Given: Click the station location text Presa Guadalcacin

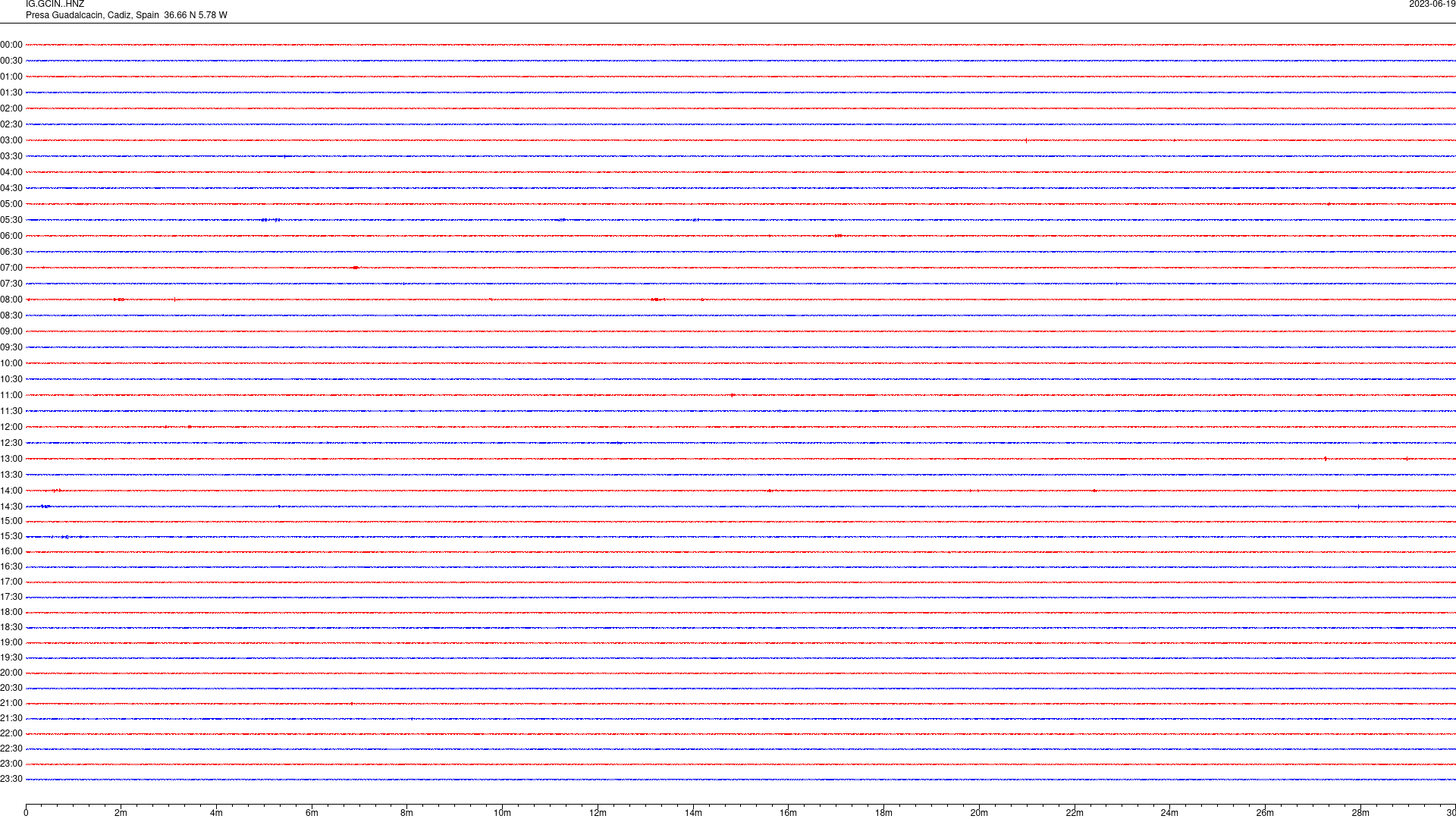Looking at the screenshot, I should point(64,15).
